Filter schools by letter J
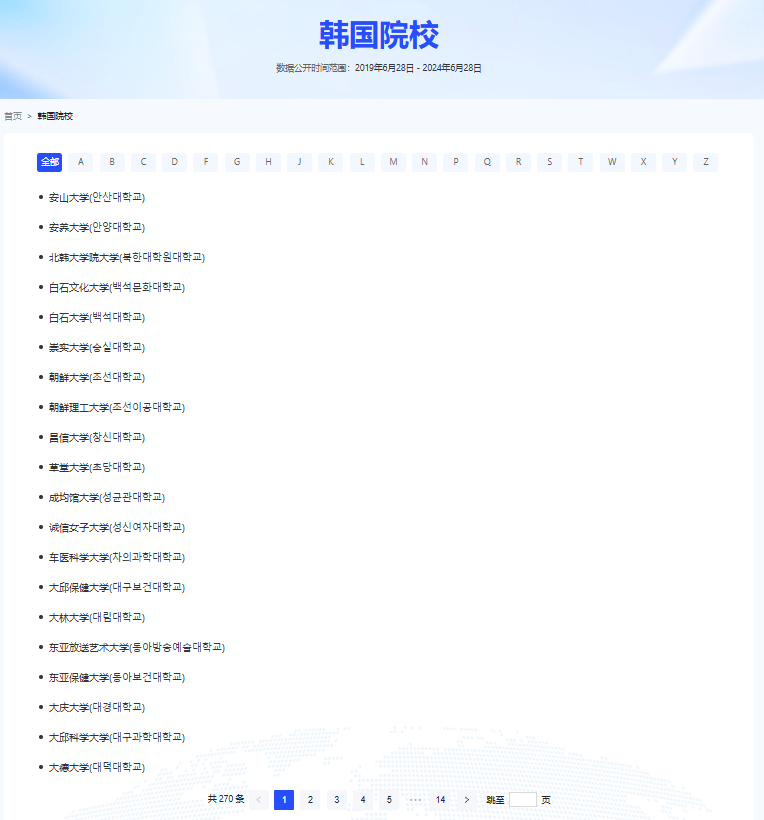The width and height of the screenshot is (764, 820). [300, 162]
